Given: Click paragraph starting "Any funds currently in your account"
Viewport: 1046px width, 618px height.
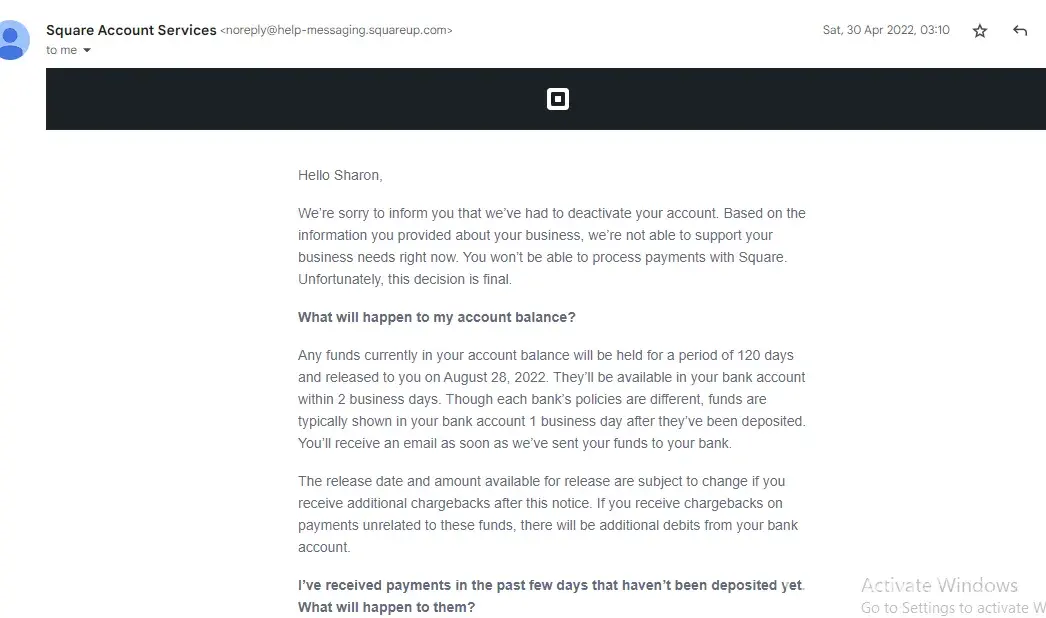Looking at the screenshot, I should [551, 399].
